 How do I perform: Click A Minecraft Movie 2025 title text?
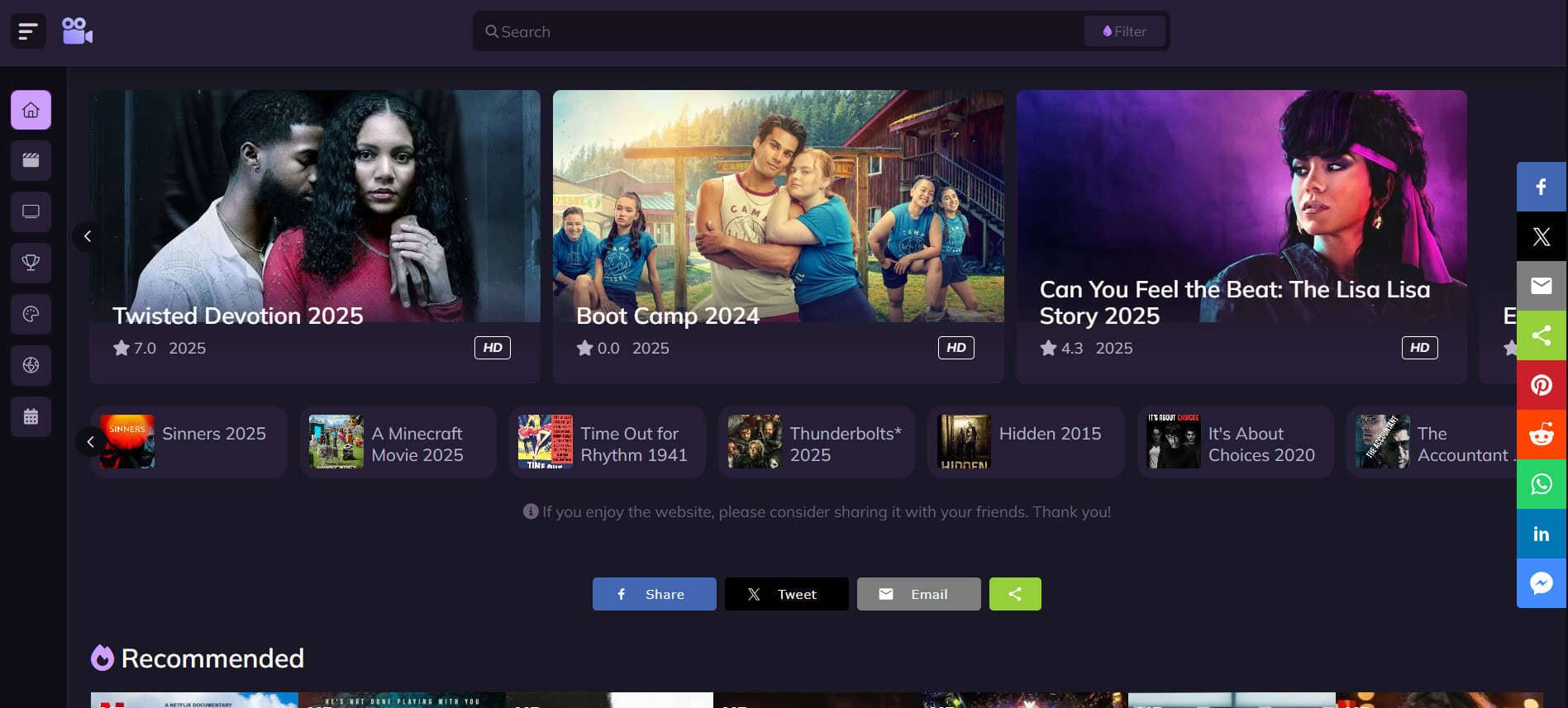point(417,444)
